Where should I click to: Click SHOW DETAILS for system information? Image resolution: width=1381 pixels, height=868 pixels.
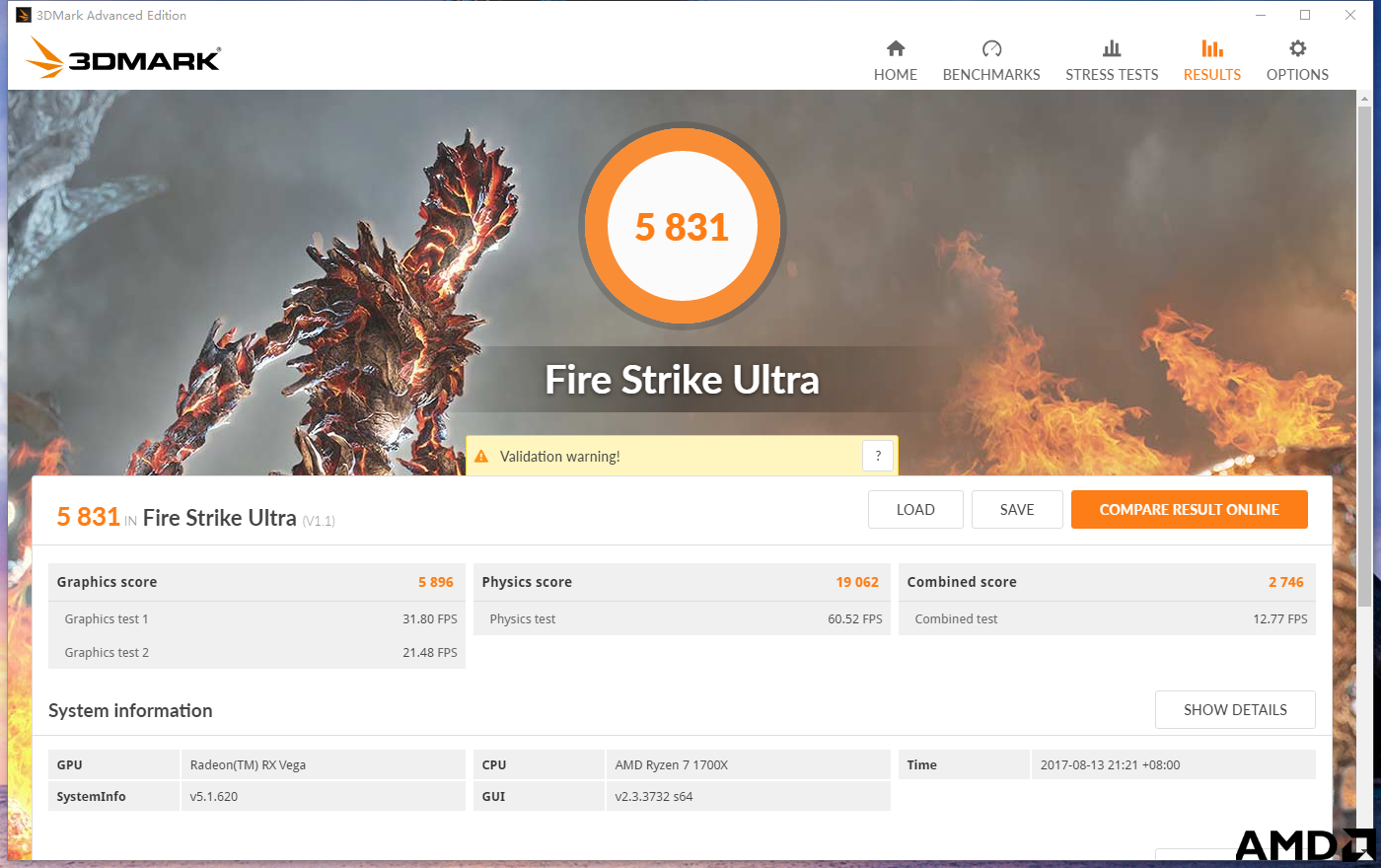click(x=1235, y=710)
